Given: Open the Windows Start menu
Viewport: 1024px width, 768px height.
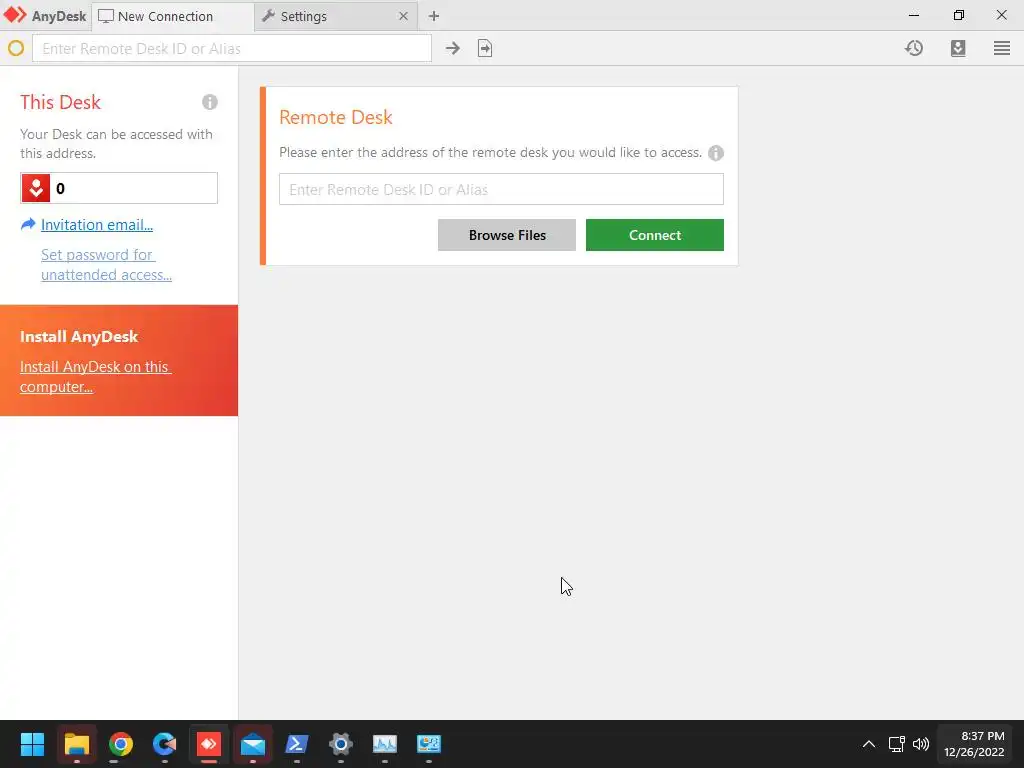Looking at the screenshot, I should [x=32, y=744].
